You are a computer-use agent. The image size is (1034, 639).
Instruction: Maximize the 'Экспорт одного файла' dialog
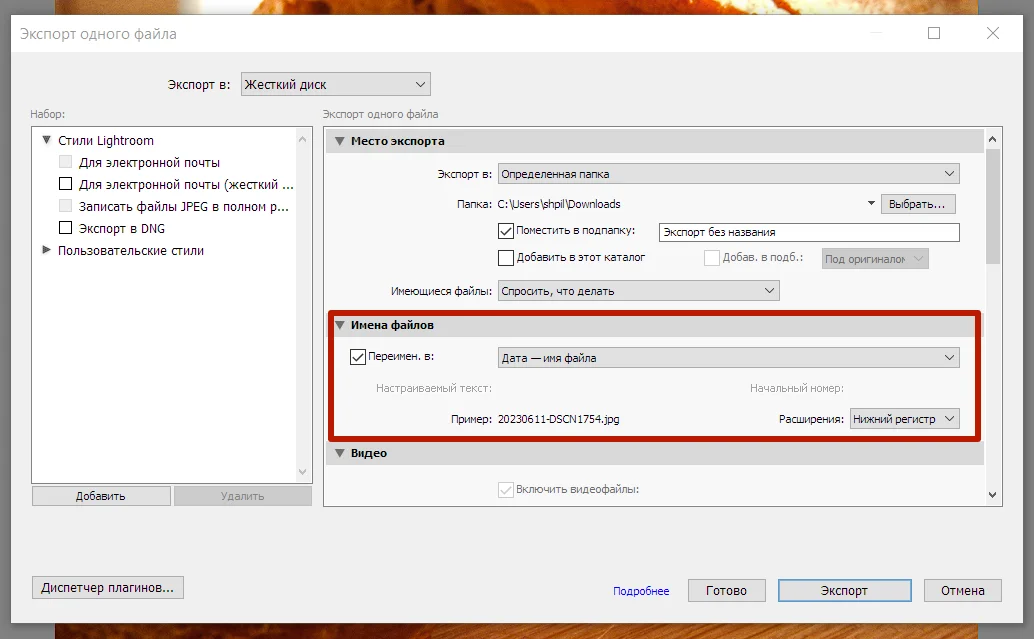click(x=934, y=33)
